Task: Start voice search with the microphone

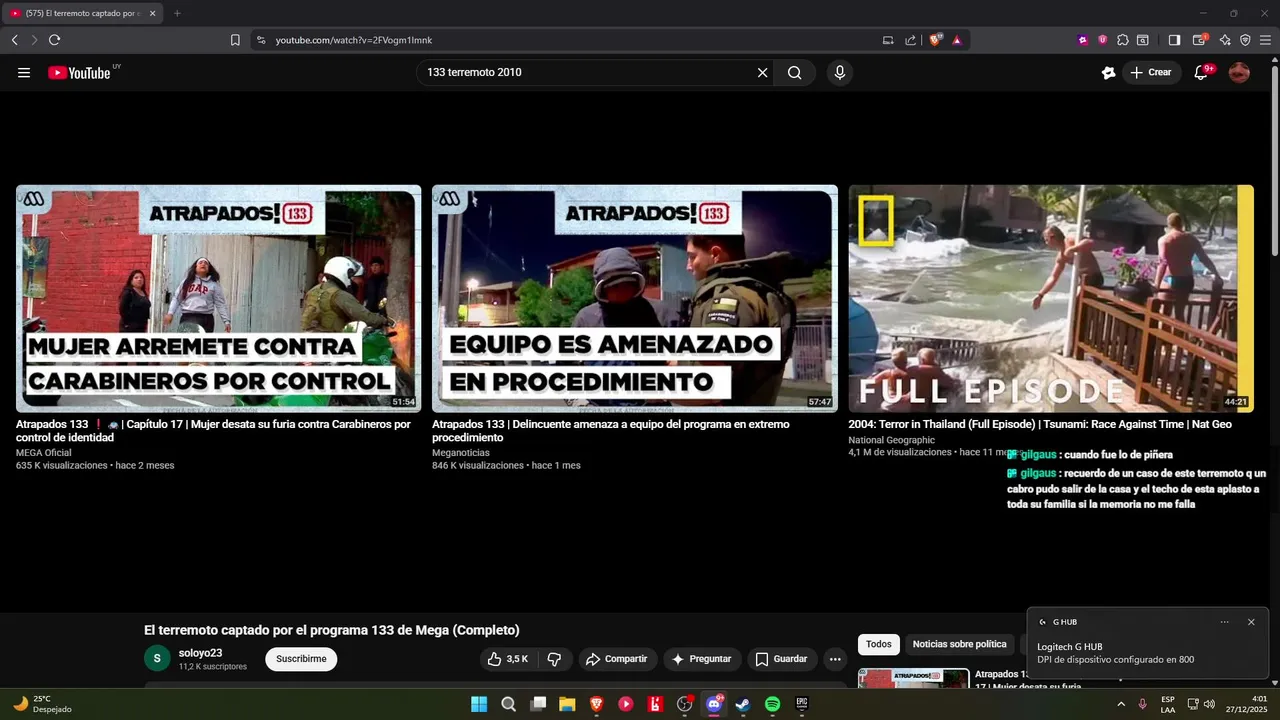Action: pos(839,72)
